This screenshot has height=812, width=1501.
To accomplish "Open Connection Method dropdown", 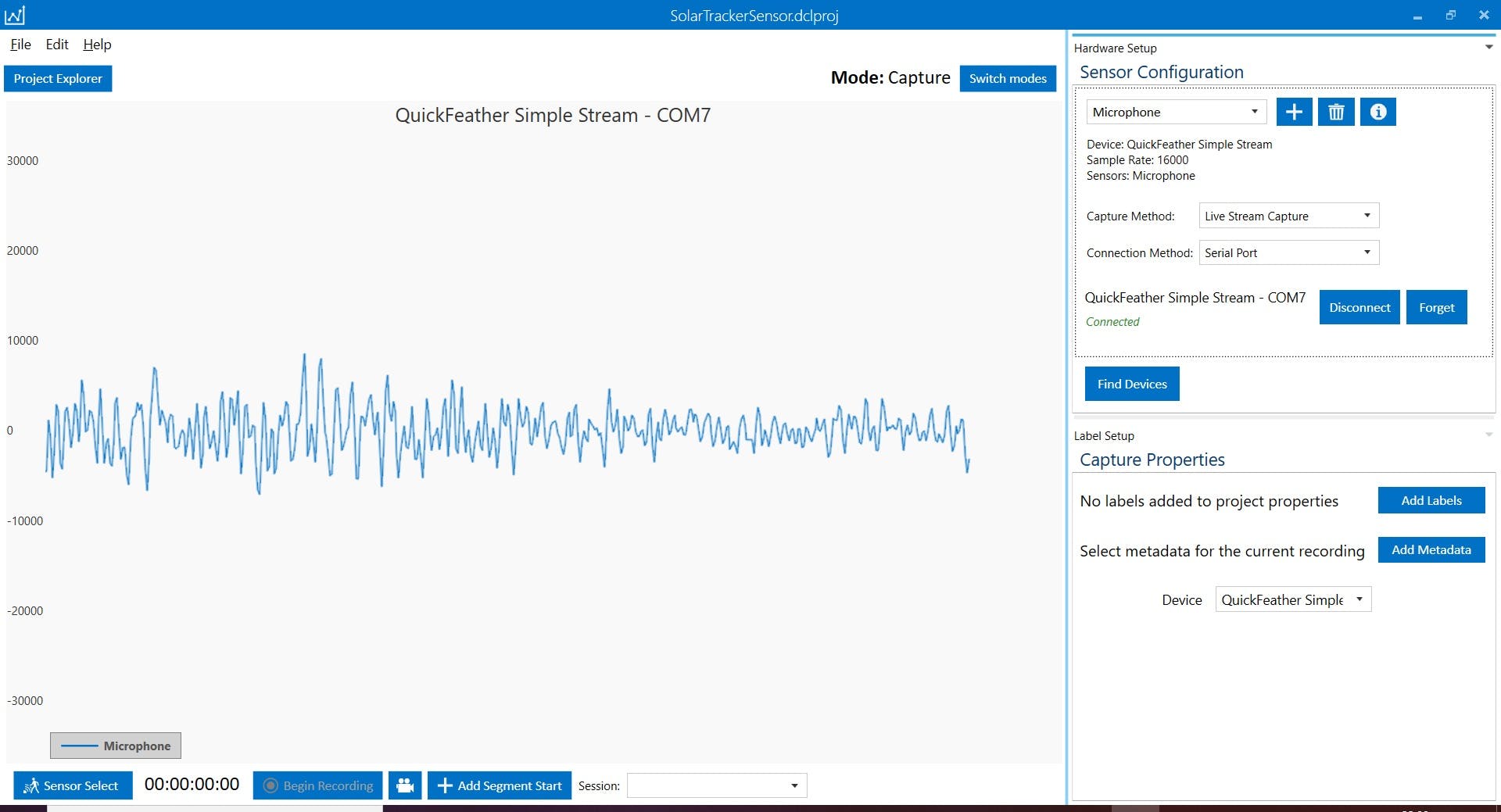I will (1288, 252).
